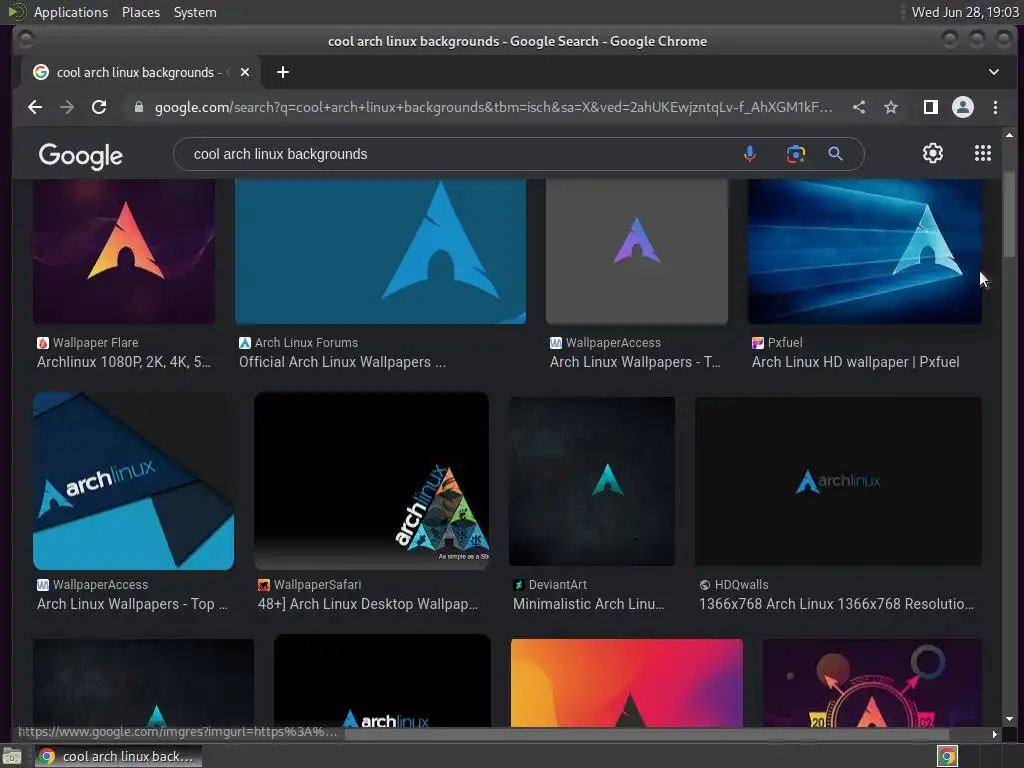Click the forward navigation arrow
This screenshot has width=1024, height=768.
tap(67, 107)
